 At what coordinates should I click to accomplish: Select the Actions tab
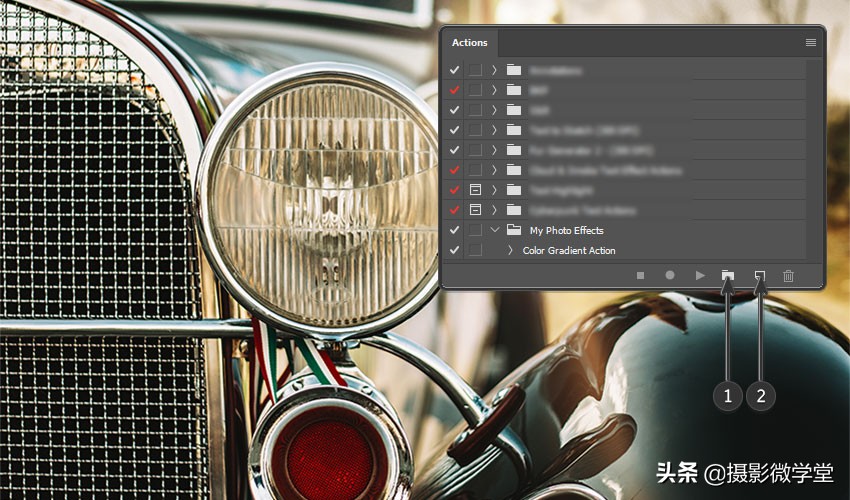click(469, 42)
